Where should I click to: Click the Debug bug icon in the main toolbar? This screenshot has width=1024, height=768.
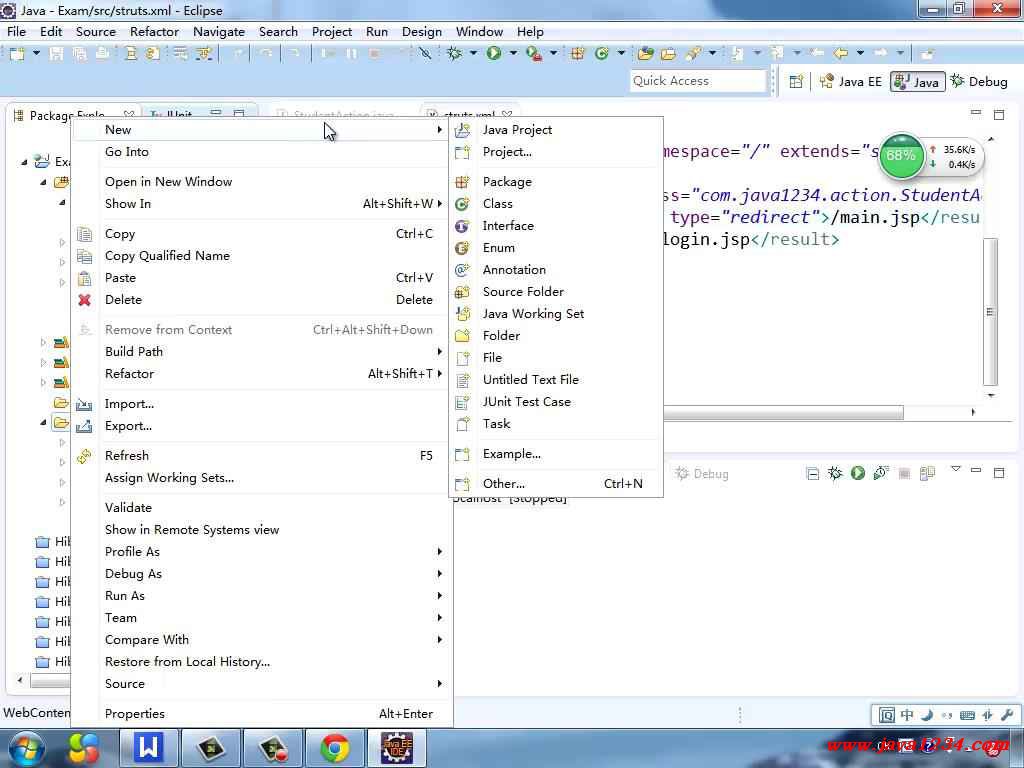(x=455, y=54)
